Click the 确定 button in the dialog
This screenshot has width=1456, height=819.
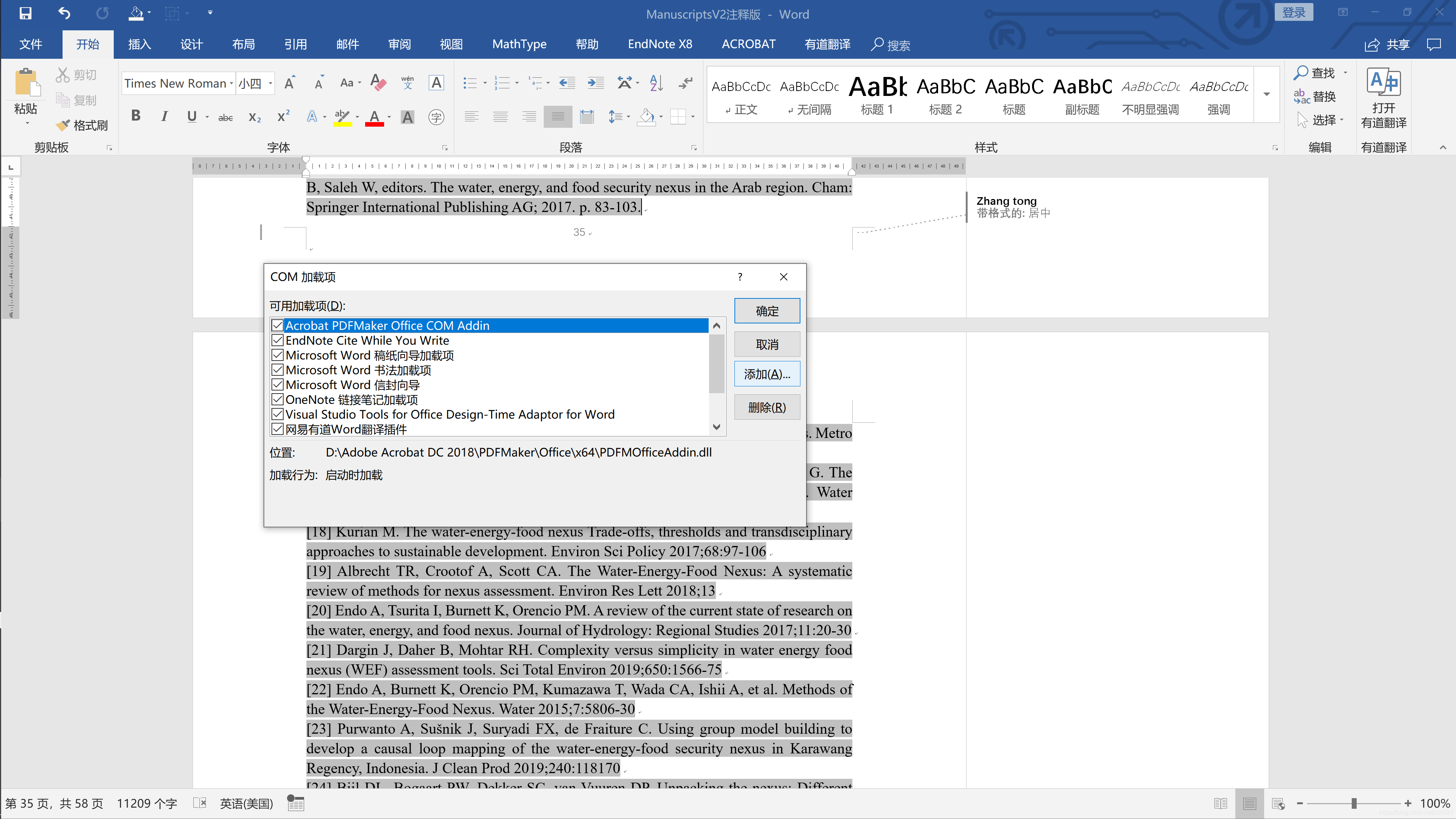coord(766,311)
